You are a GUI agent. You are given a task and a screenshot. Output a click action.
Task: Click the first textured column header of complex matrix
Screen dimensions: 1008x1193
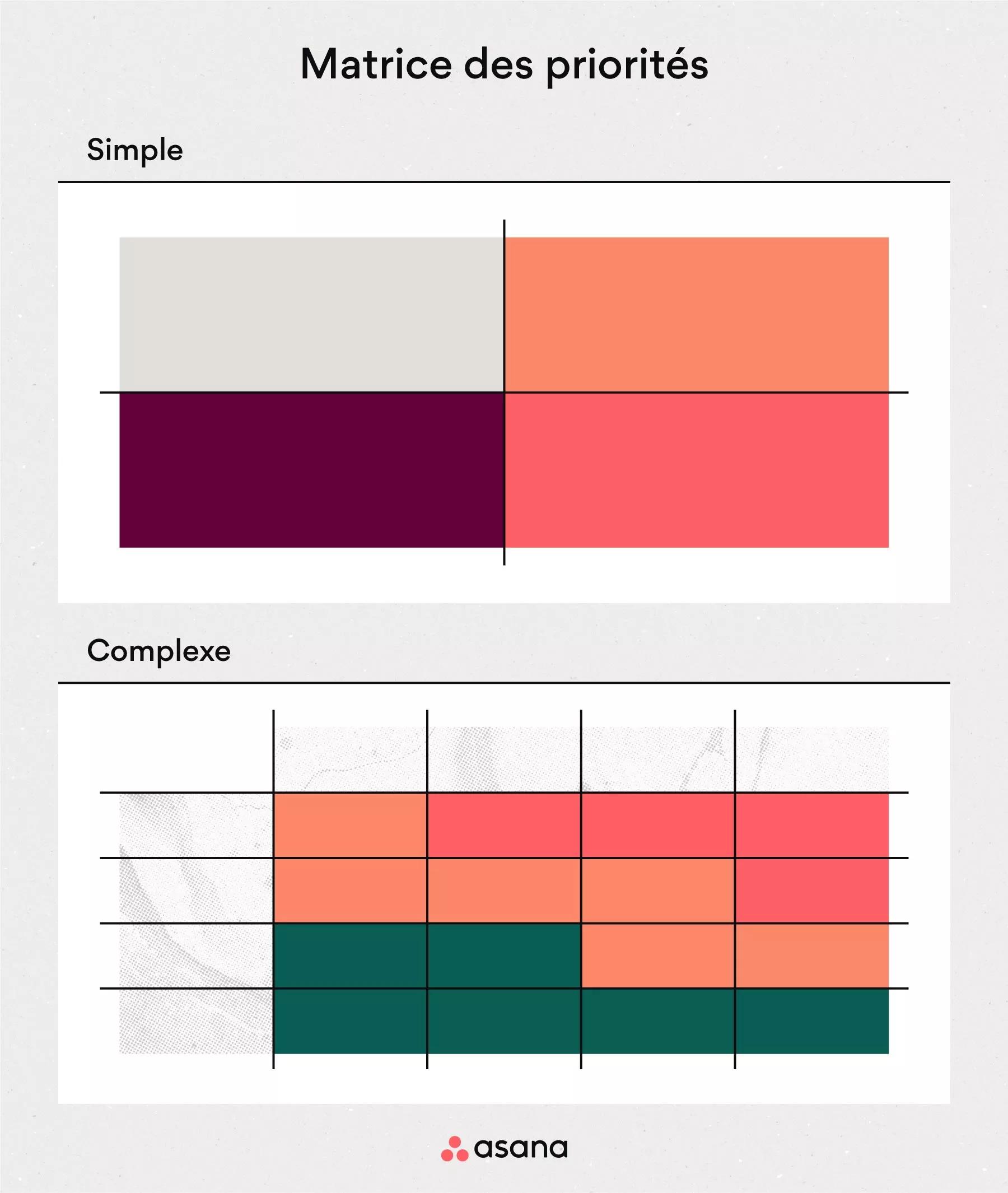[x=351, y=759]
